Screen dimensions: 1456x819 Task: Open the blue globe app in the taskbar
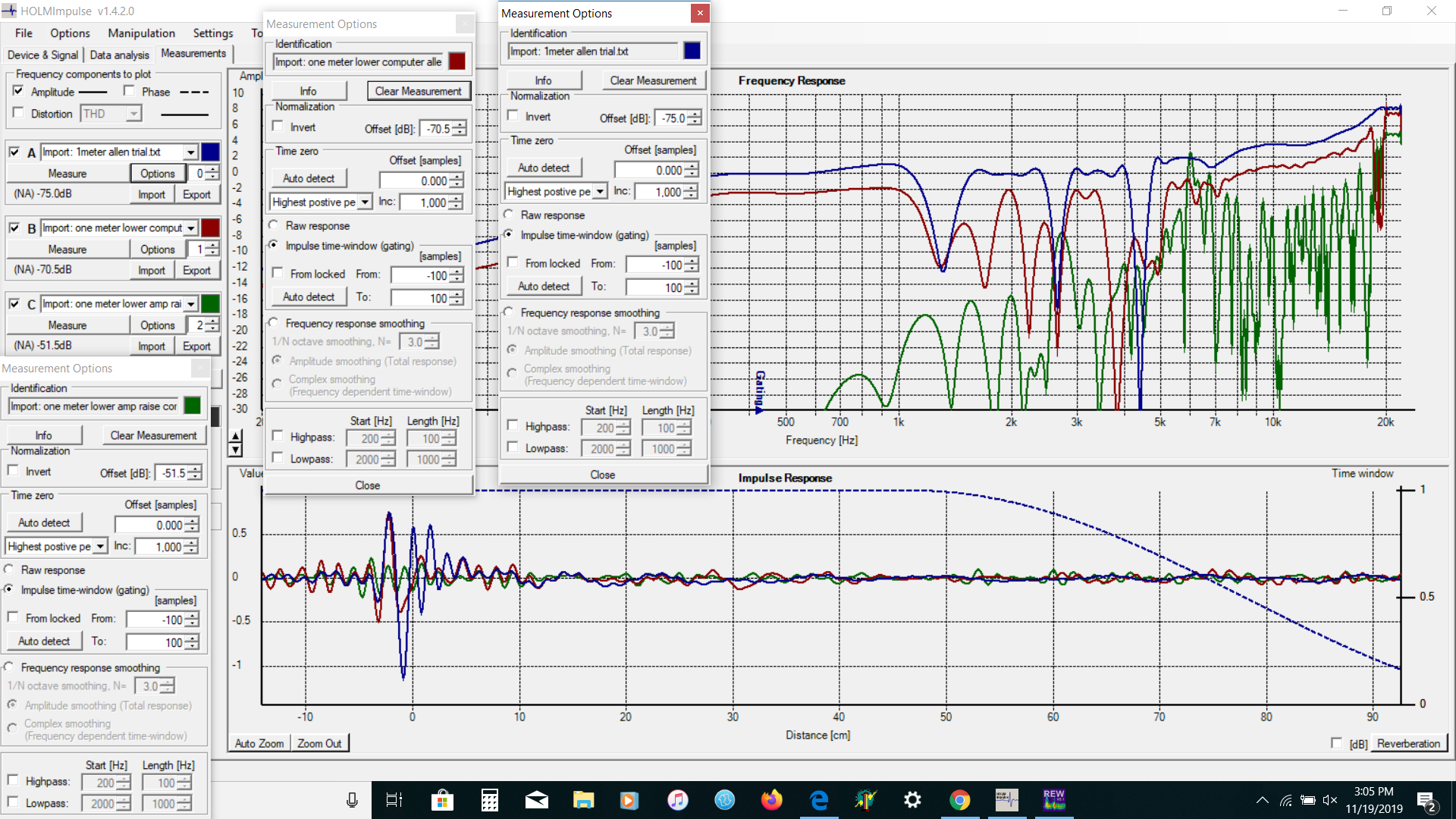pyautogui.click(x=725, y=800)
